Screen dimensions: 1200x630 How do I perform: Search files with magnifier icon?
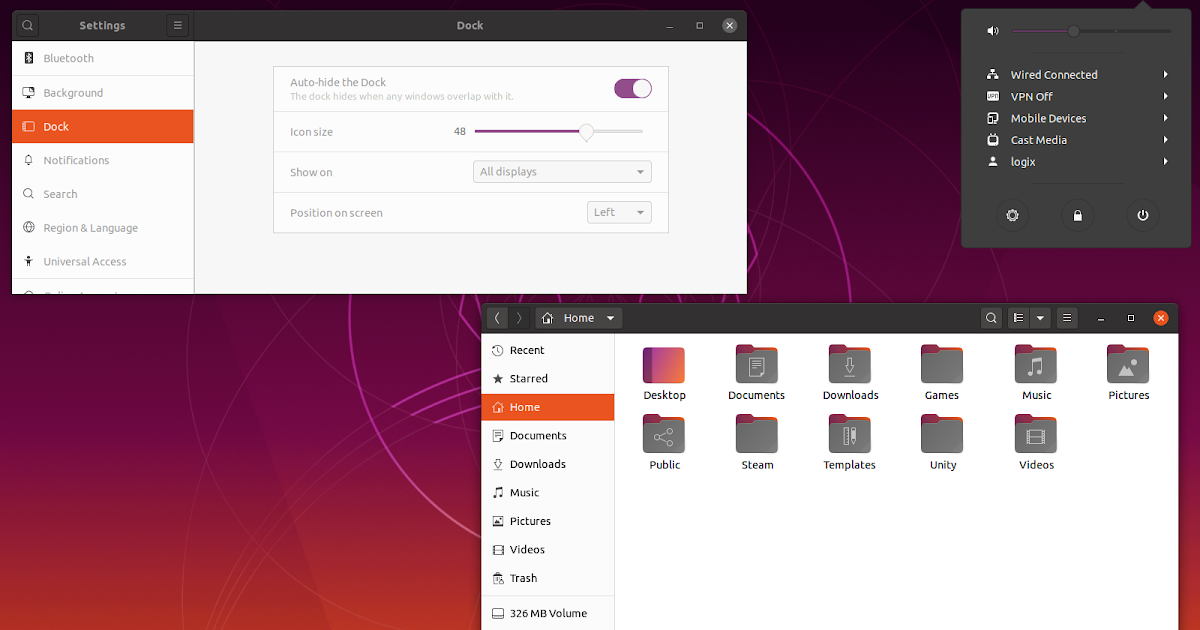click(x=991, y=318)
